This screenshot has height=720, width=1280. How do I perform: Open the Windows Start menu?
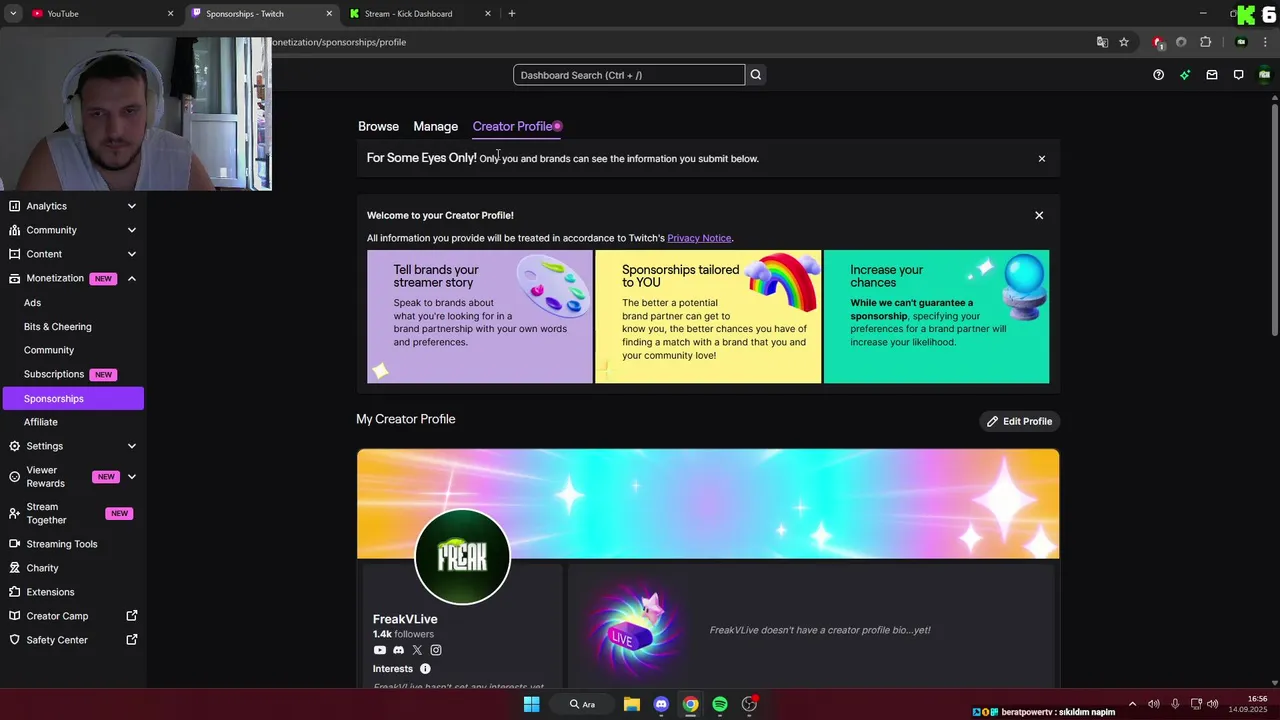(532, 704)
